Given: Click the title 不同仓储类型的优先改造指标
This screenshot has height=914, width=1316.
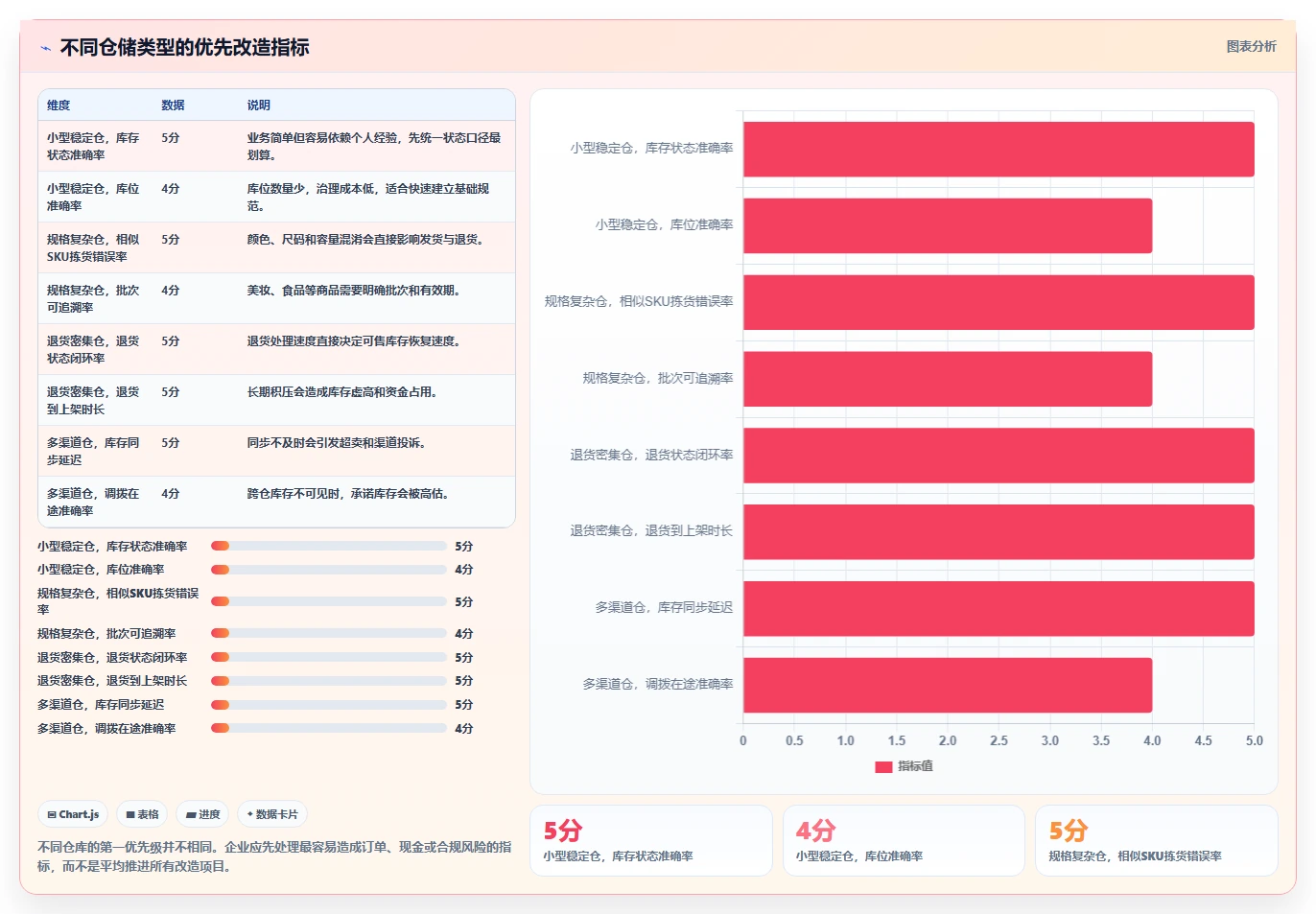Looking at the screenshot, I should click(x=184, y=47).
